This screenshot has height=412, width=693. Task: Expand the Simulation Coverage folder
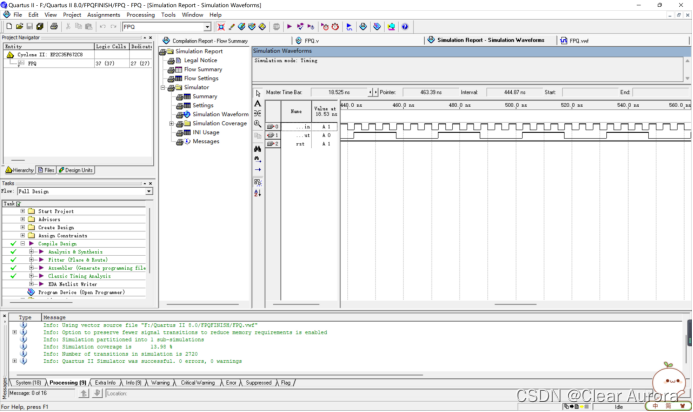coord(171,123)
